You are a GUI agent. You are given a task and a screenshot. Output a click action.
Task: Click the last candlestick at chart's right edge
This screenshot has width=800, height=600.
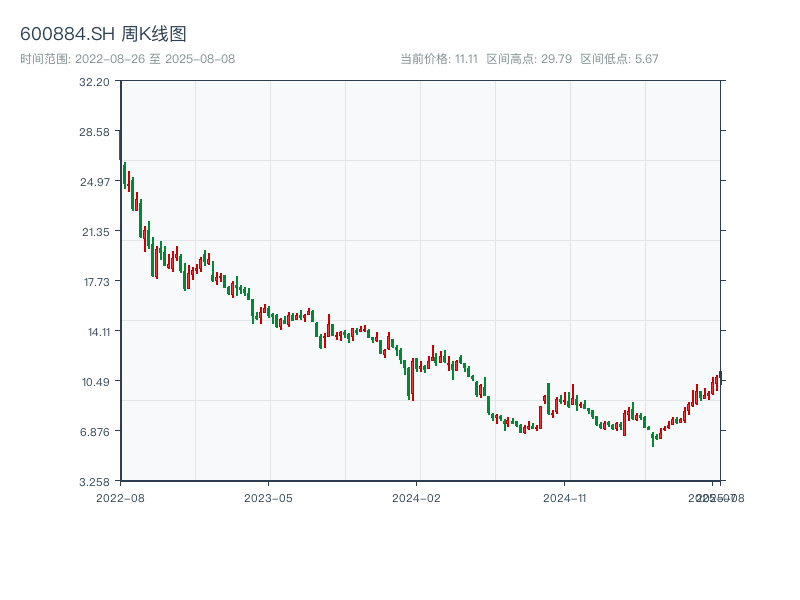719,377
